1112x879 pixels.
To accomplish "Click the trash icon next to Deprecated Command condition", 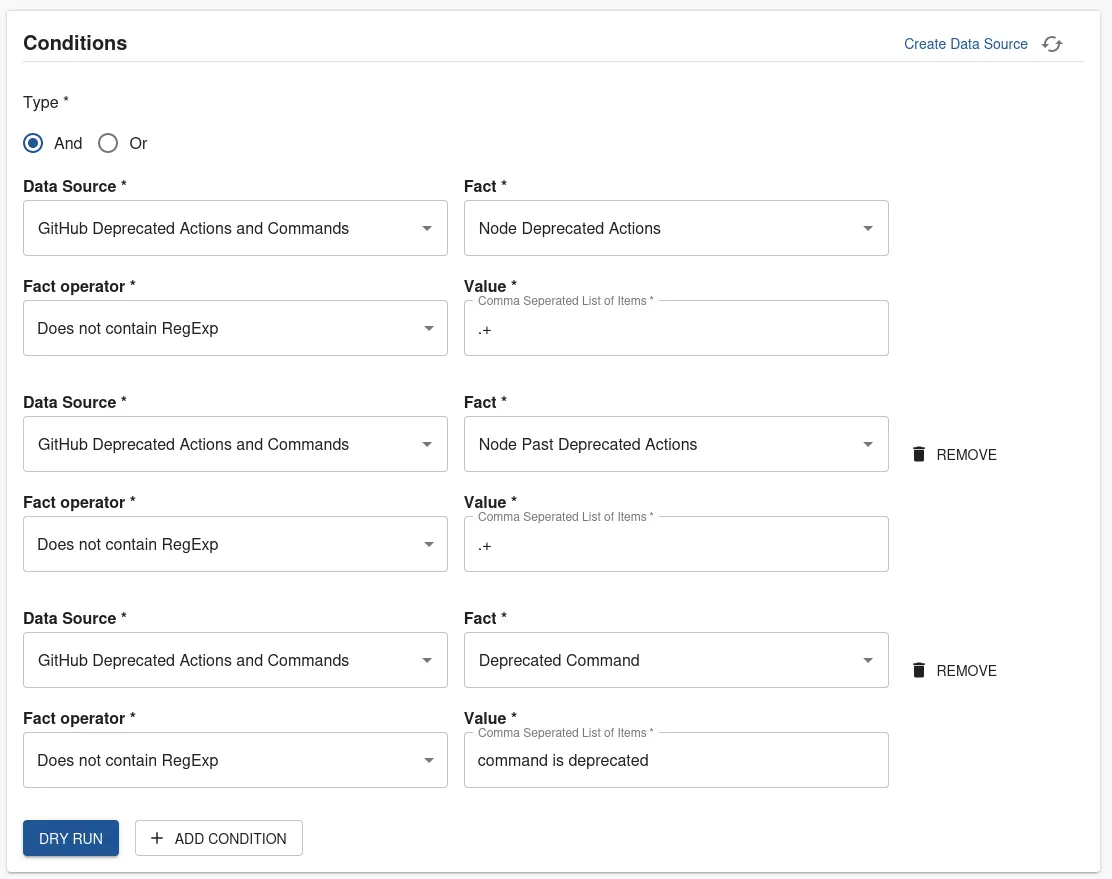I will coord(919,670).
